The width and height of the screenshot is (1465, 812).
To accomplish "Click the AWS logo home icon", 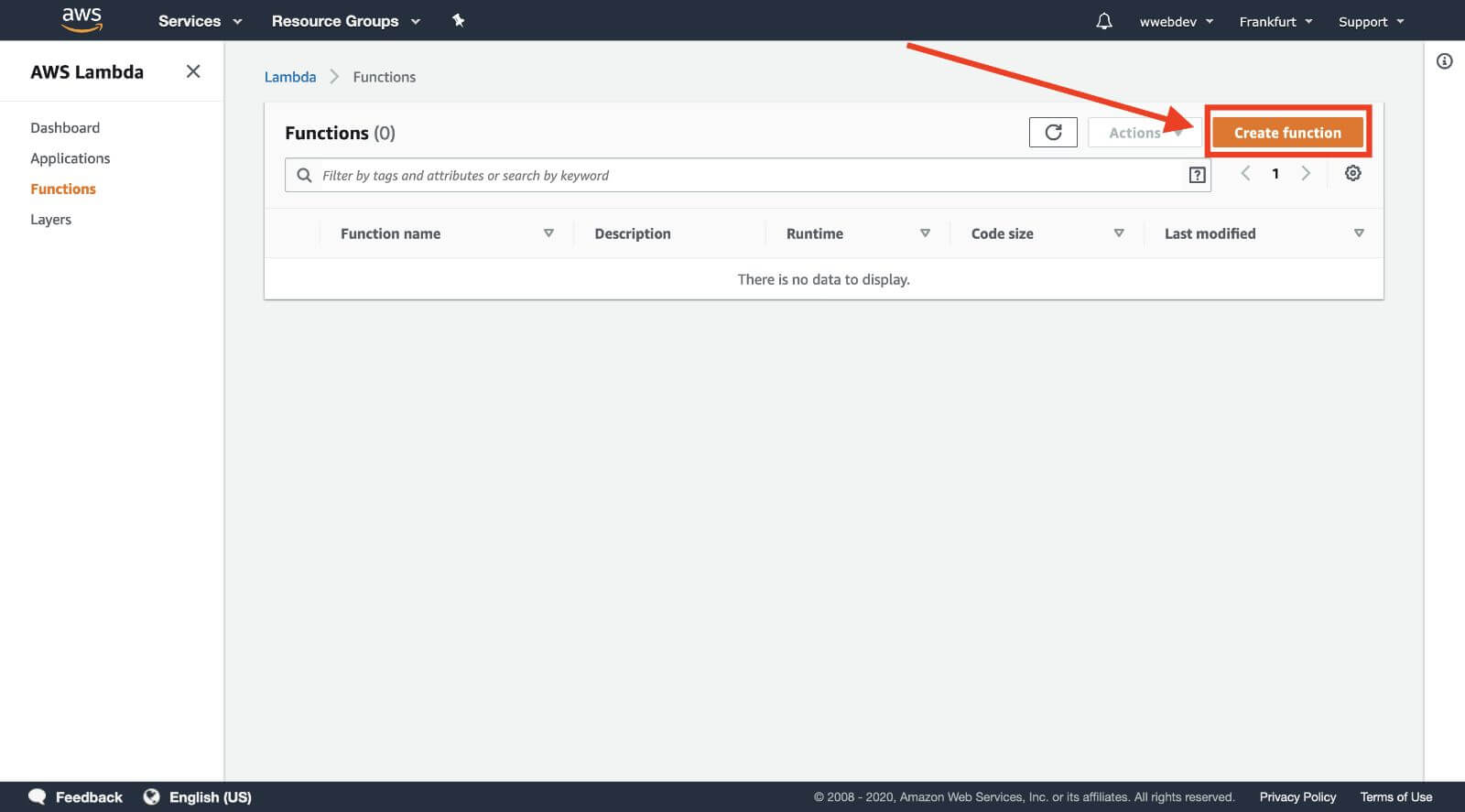I will pos(81,20).
